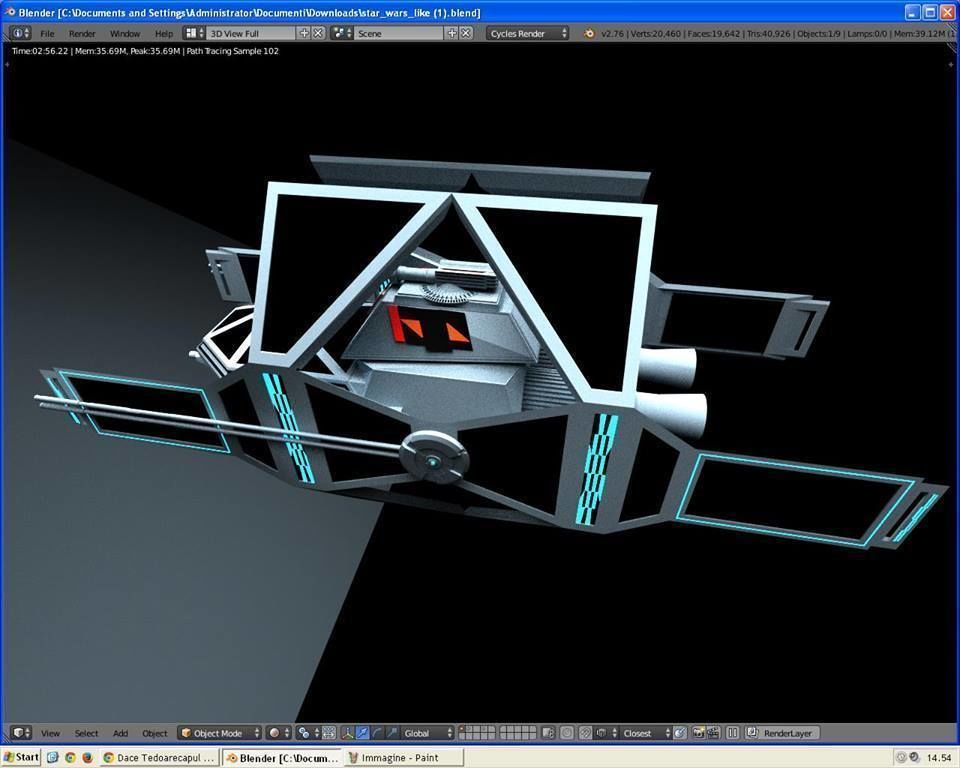
Task: Open the snap element type selector
Action: pos(605,732)
